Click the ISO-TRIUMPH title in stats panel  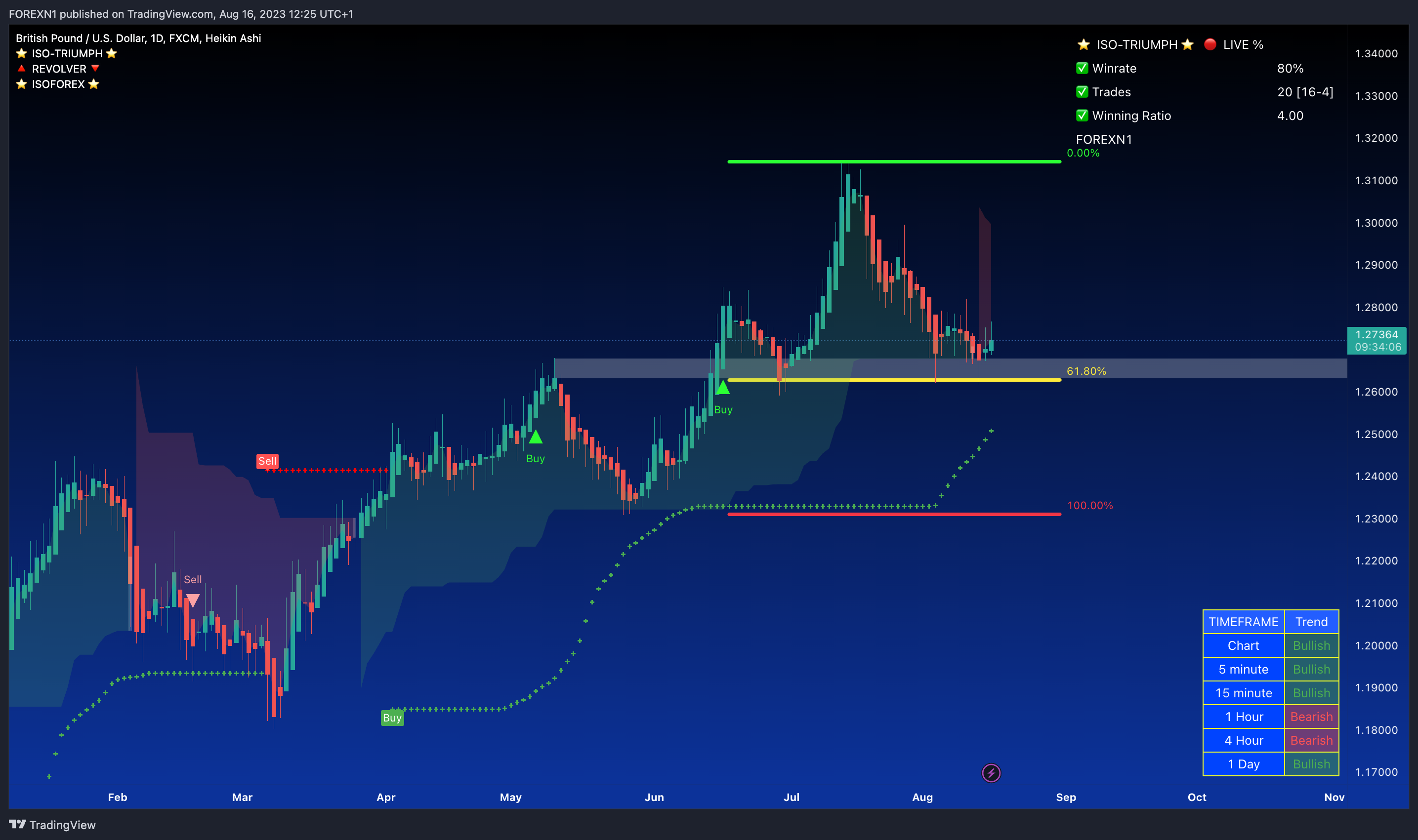(x=1135, y=44)
